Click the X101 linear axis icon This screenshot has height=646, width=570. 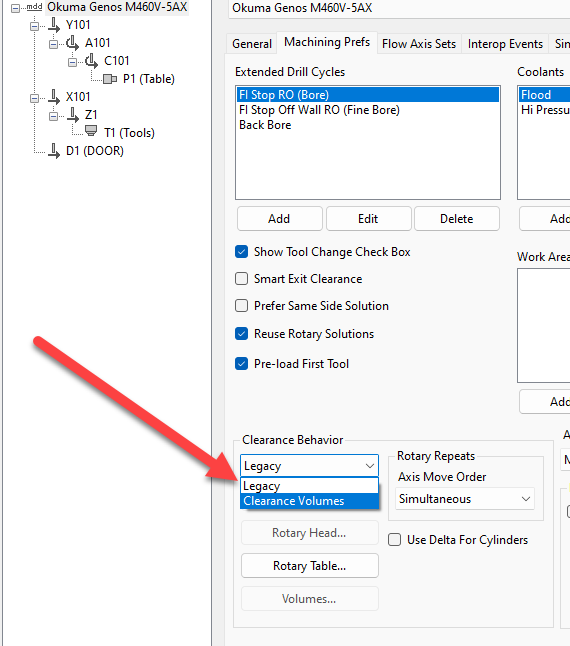tap(54, 97)
